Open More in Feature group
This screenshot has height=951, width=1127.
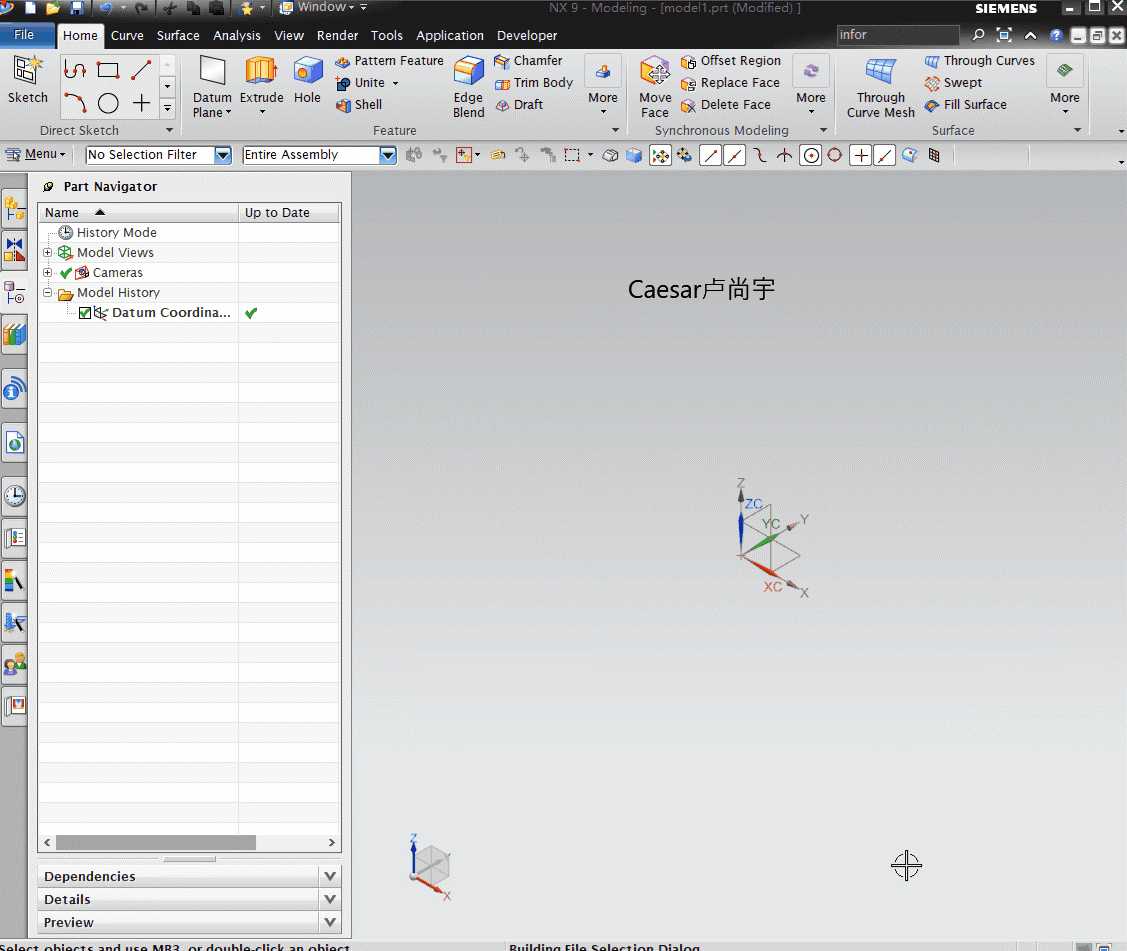[602, 86]
